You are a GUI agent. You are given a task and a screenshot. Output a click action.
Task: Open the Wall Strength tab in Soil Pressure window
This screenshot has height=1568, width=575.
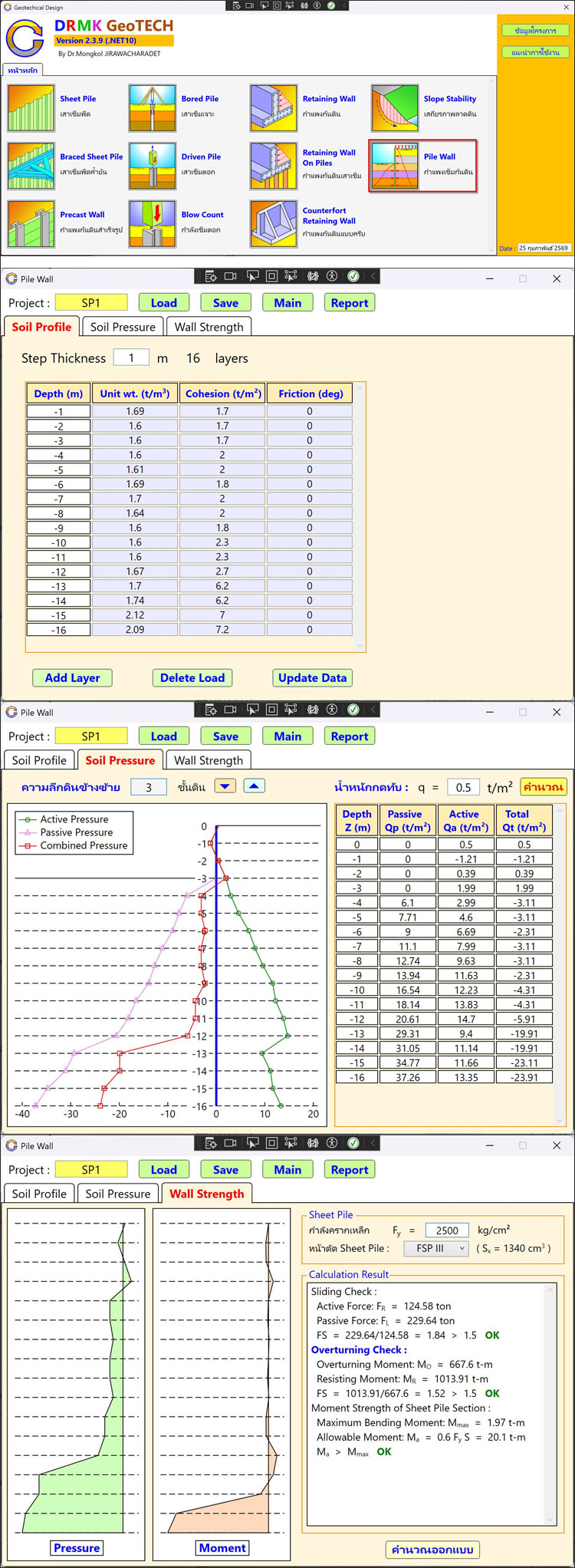click(x=209, y=760)
